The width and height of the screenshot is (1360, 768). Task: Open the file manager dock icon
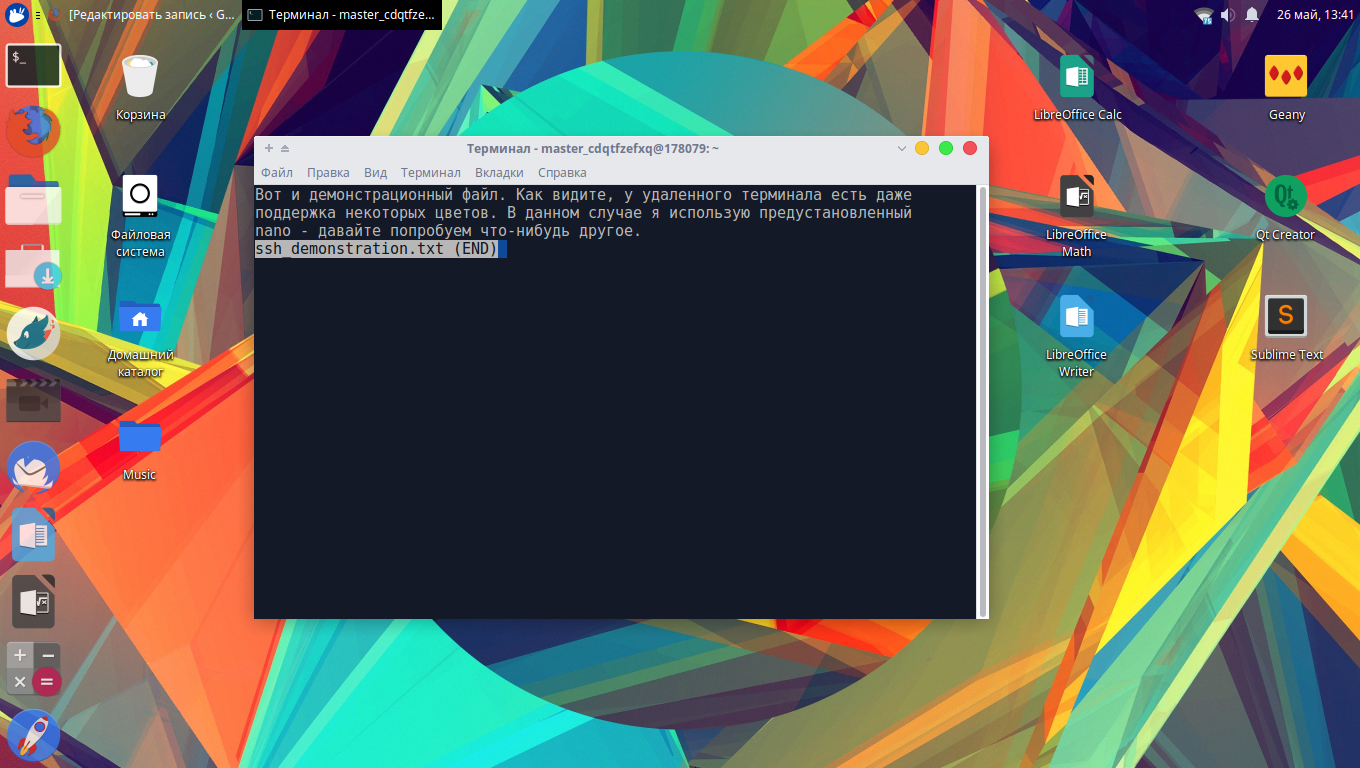[33, 199]
